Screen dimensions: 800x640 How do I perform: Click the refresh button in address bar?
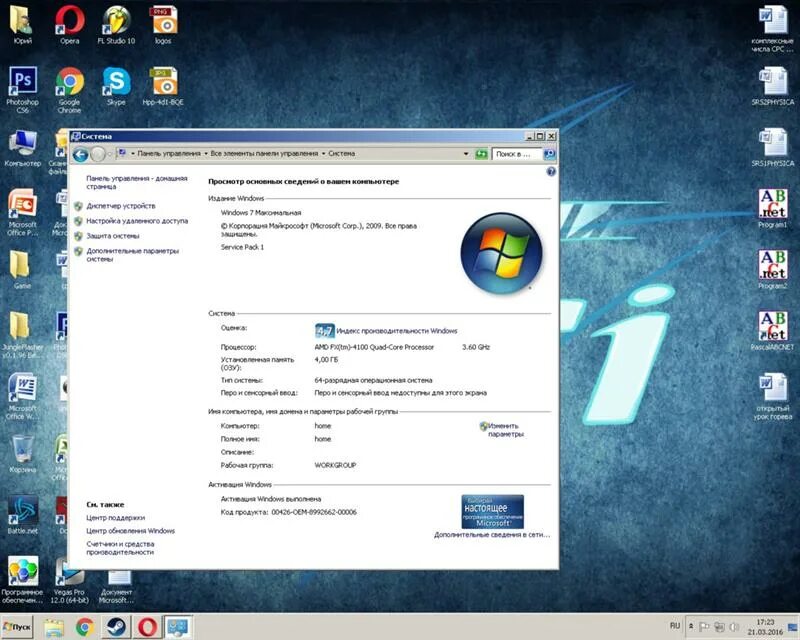(x=481, y=154)
